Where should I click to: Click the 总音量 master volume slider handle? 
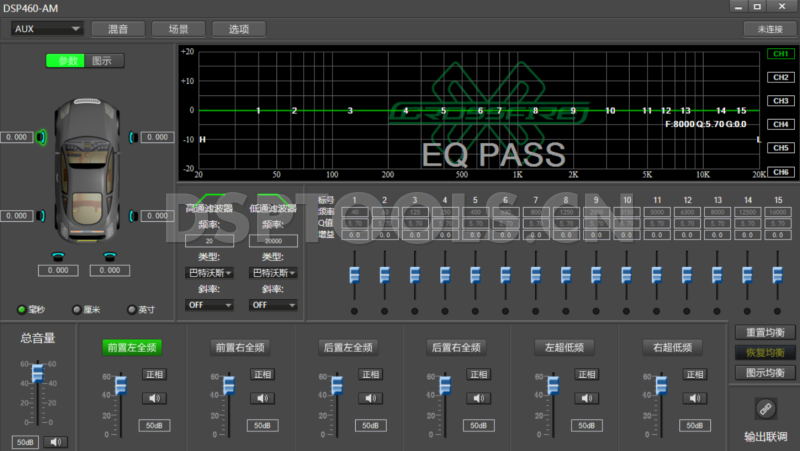click(x=38, y=373)
